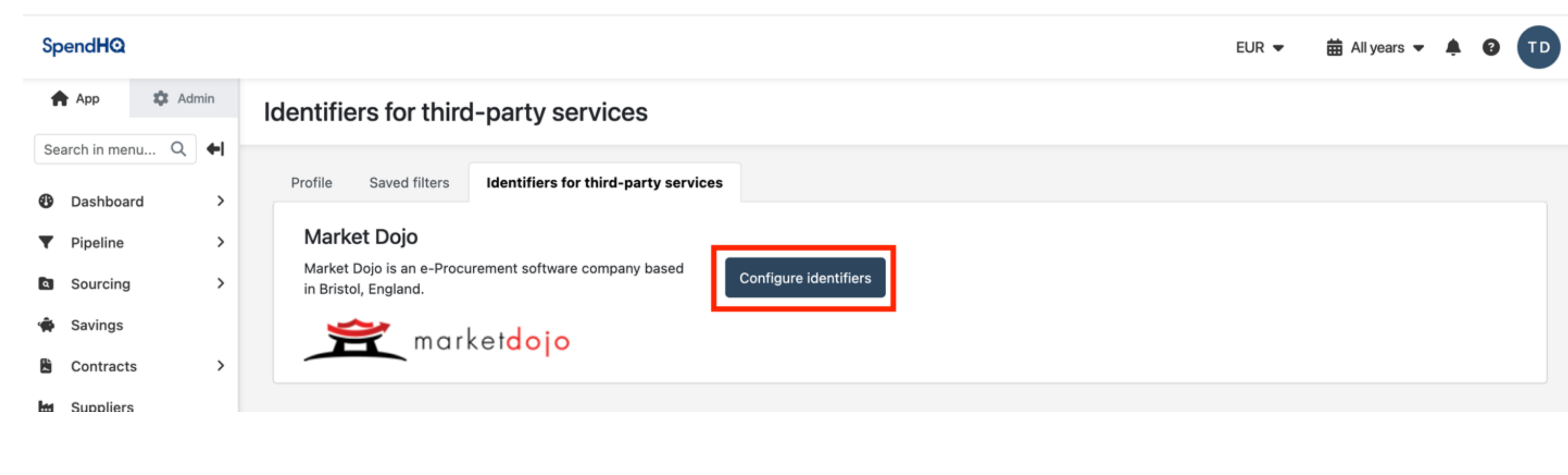Expand the Sourcing menu chevron
1568x475 pixels.
[220, 283]
